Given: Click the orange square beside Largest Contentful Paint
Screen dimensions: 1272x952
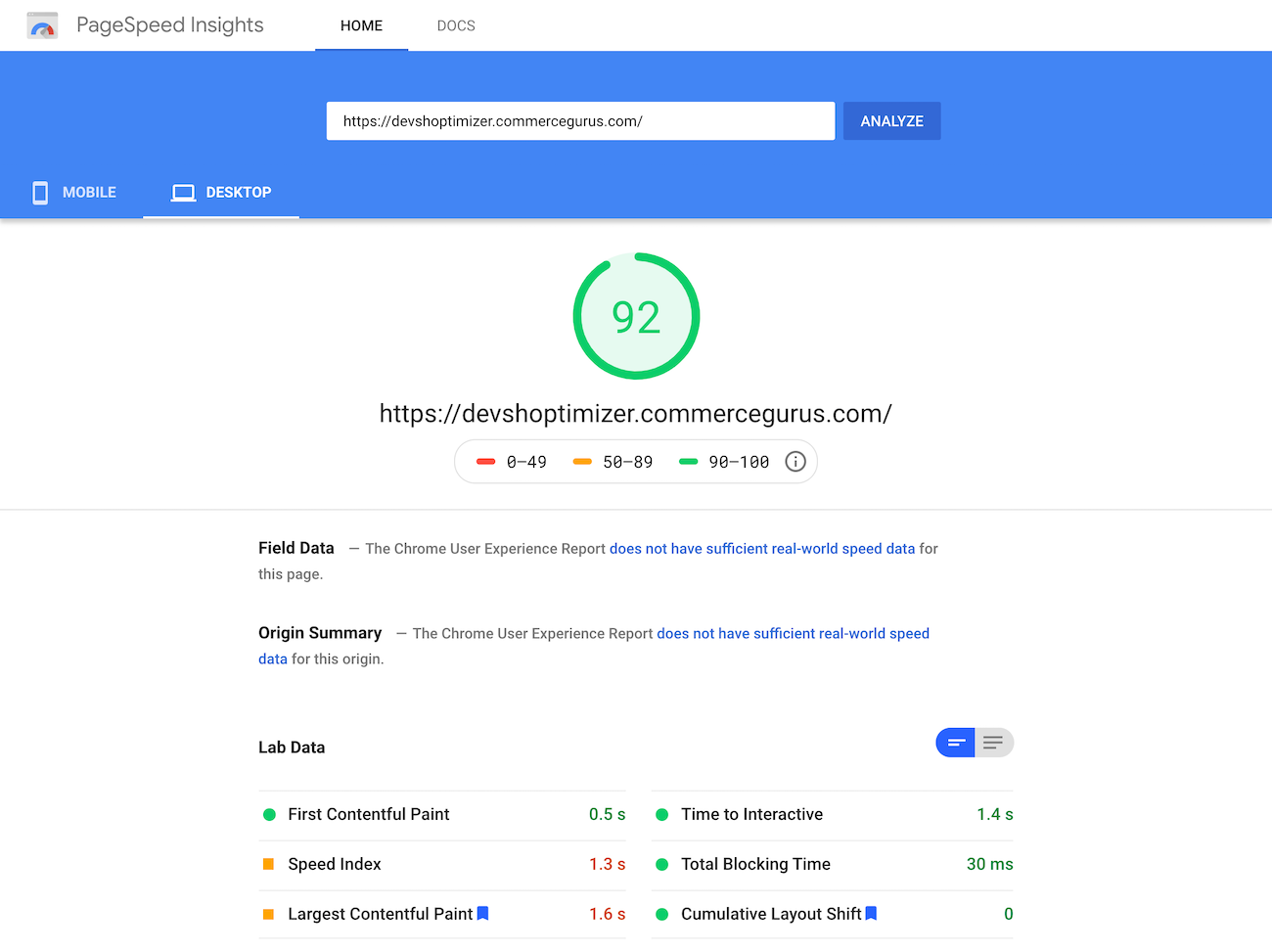Looking at the screenshot, I should [268, 914].
